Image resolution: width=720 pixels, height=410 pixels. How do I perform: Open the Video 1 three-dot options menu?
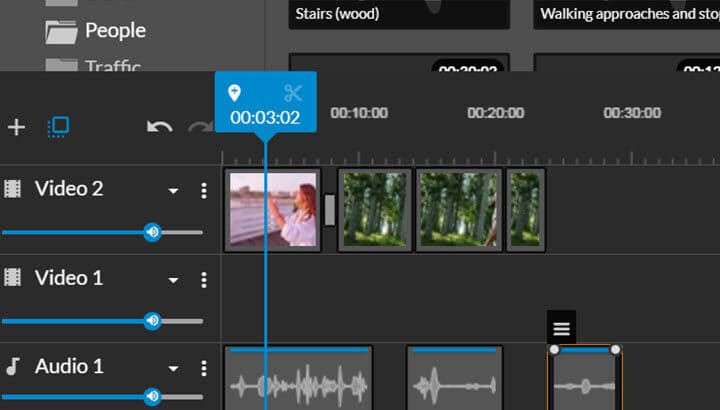[x=204, y=279]
